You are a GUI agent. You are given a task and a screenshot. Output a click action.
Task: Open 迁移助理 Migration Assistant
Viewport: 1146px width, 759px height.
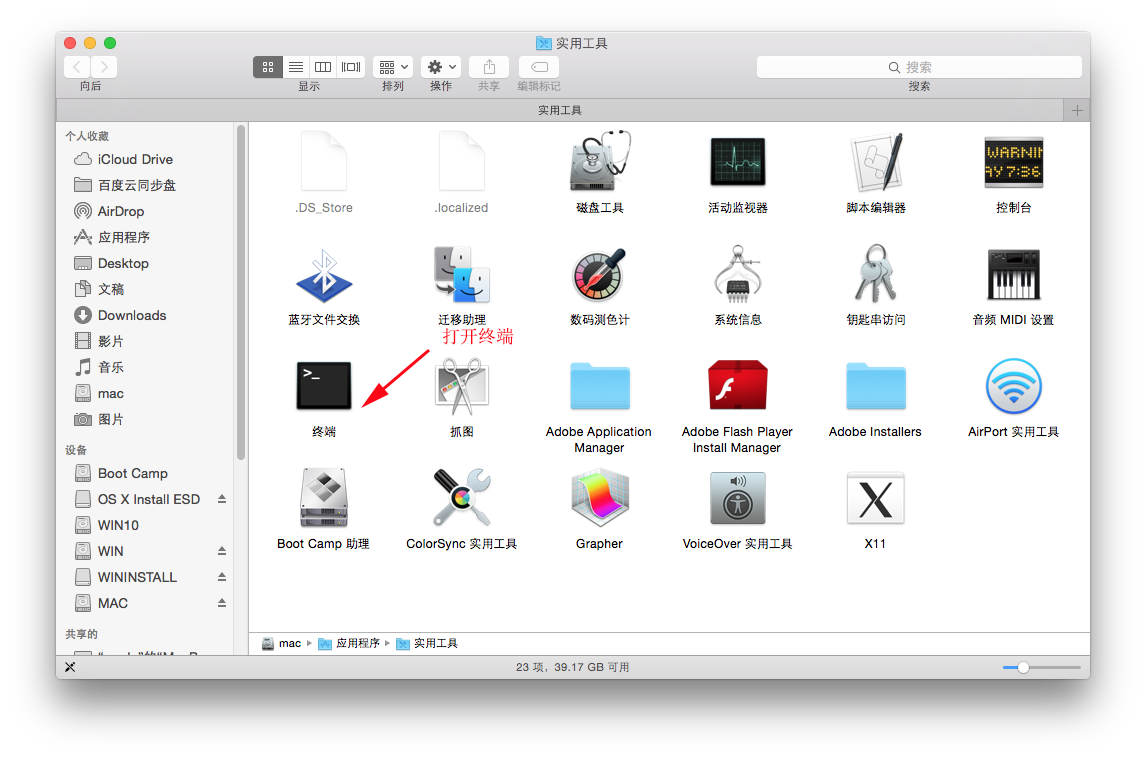tap(462, 275)
